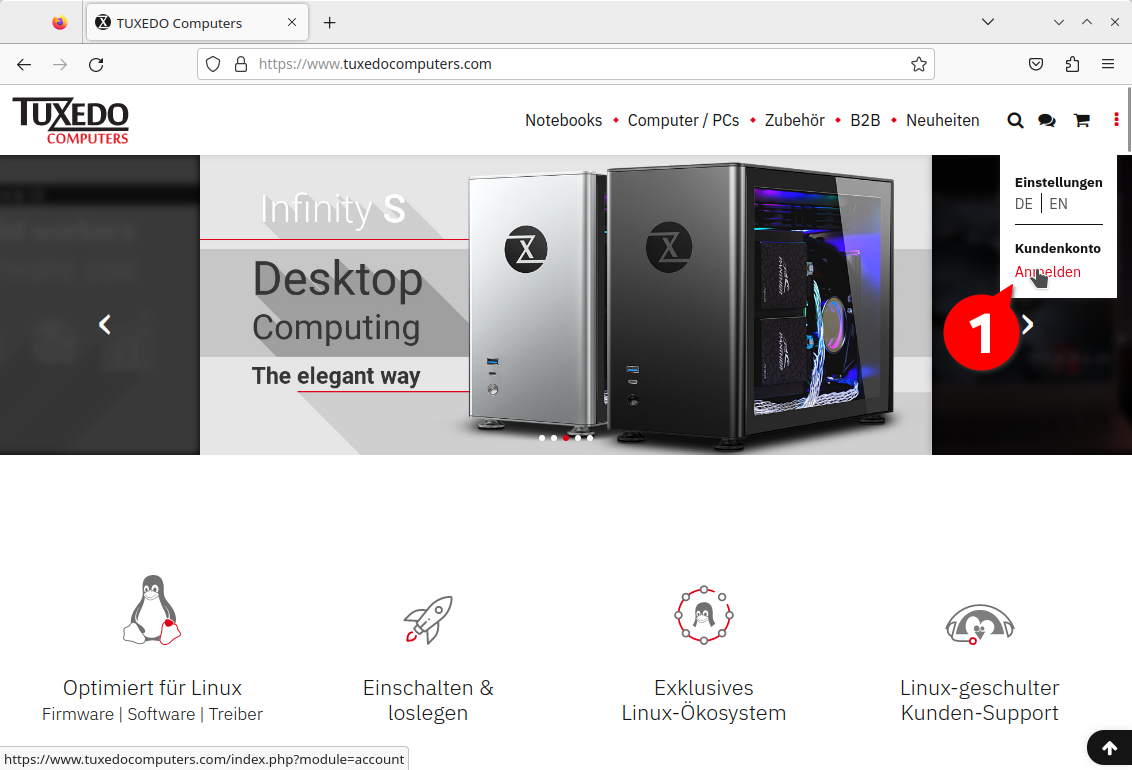Open the Extensions puzzle icon
The height and width of the screenshot is (770, 1132).
tap(1072, 64)
